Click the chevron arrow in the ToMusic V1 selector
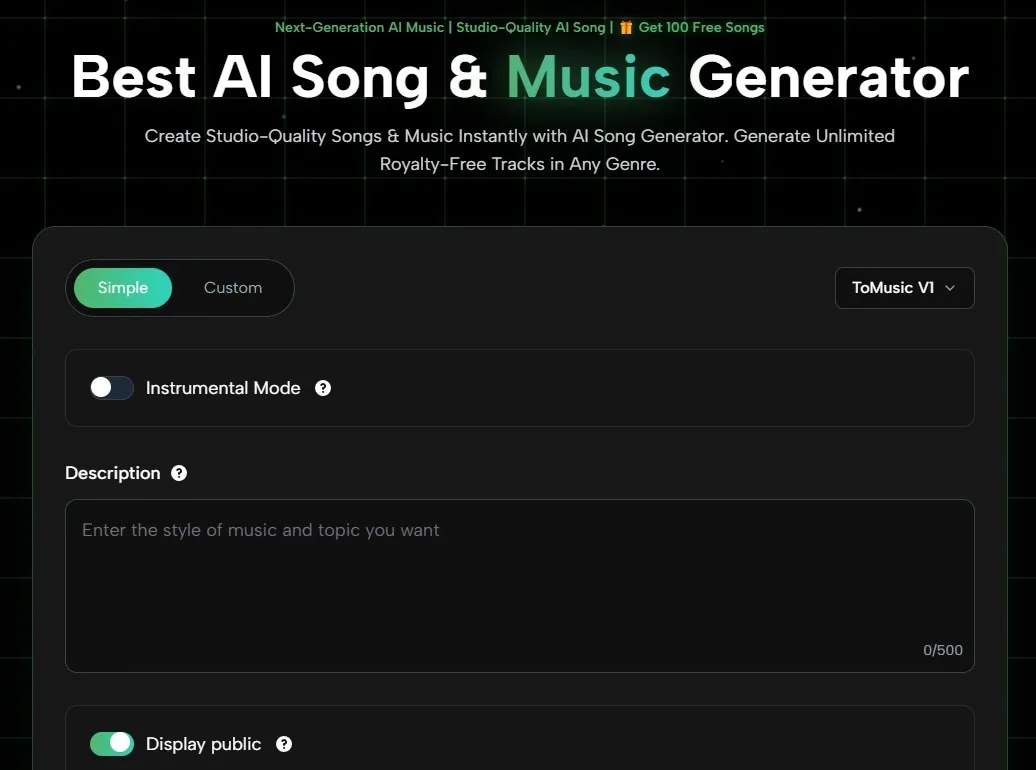The width and height of the screenshot is (1036, 770). (950, 288)
